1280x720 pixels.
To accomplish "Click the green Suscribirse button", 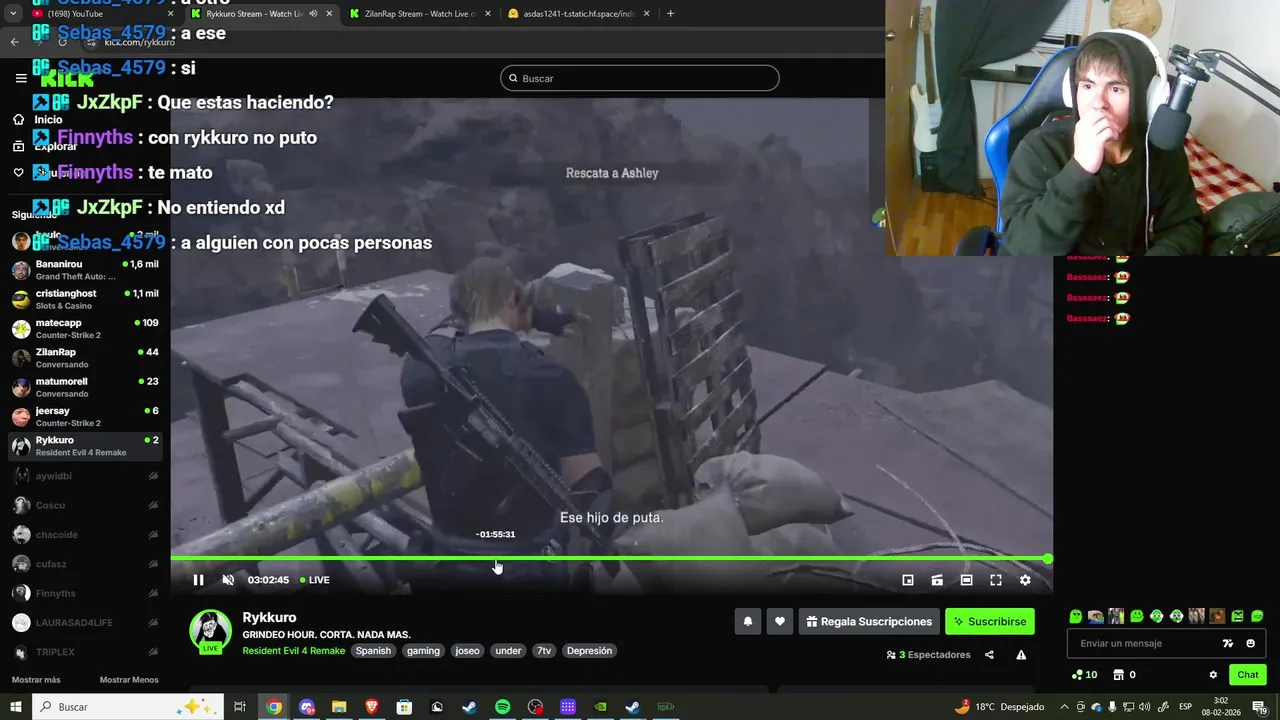I will coord(990,622).
